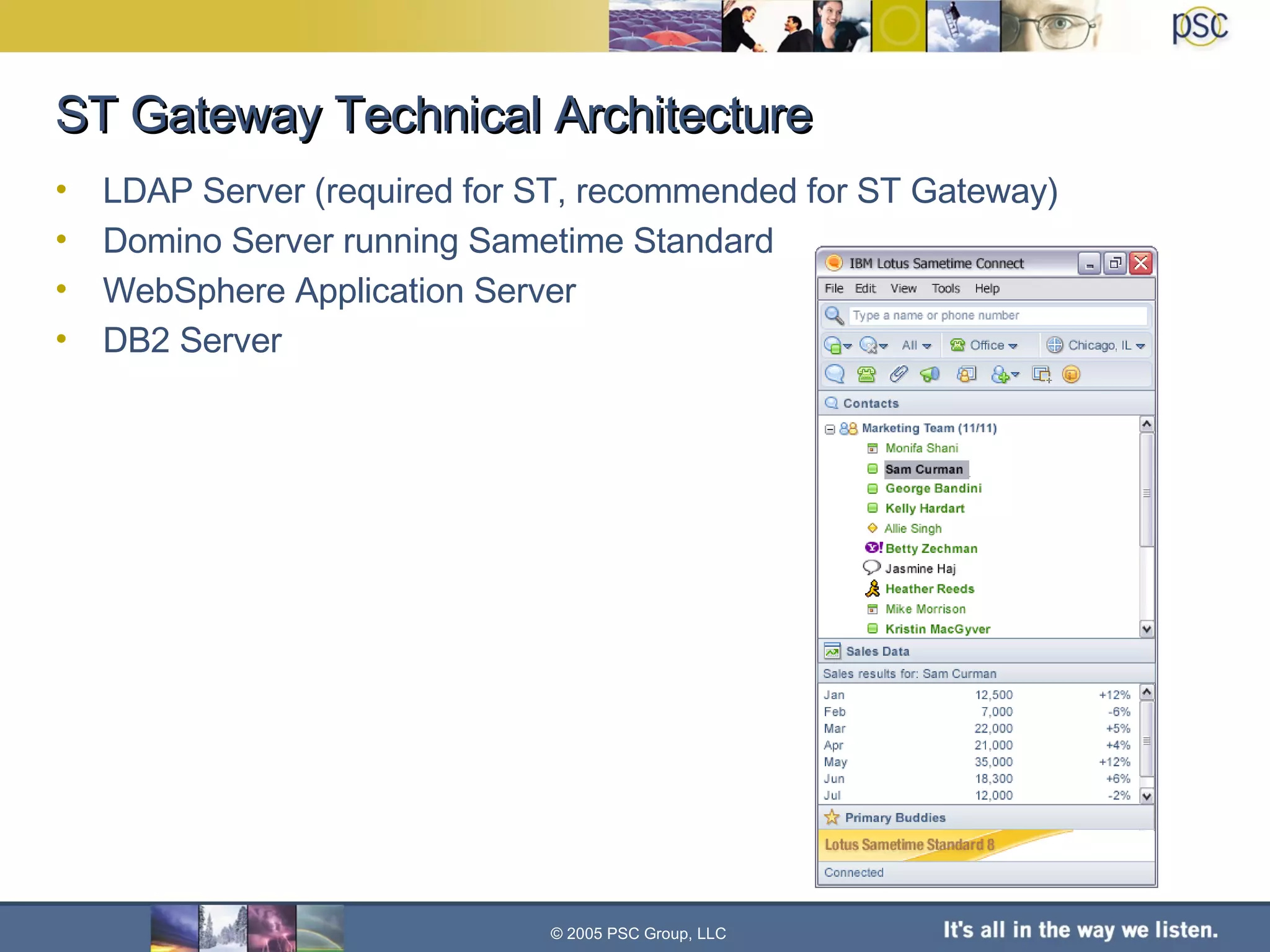
Task: Click the May sales value 35,000
Action: tap(993, 762)
